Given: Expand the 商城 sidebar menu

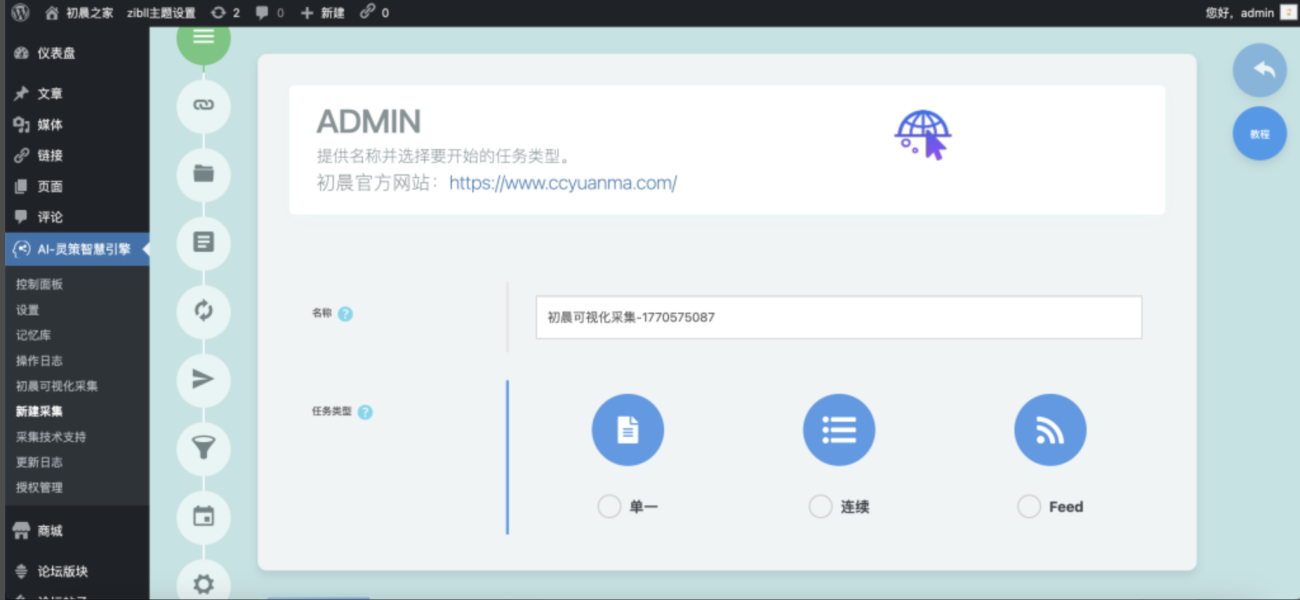Looking at the screenshot, I should coord(50,531).
